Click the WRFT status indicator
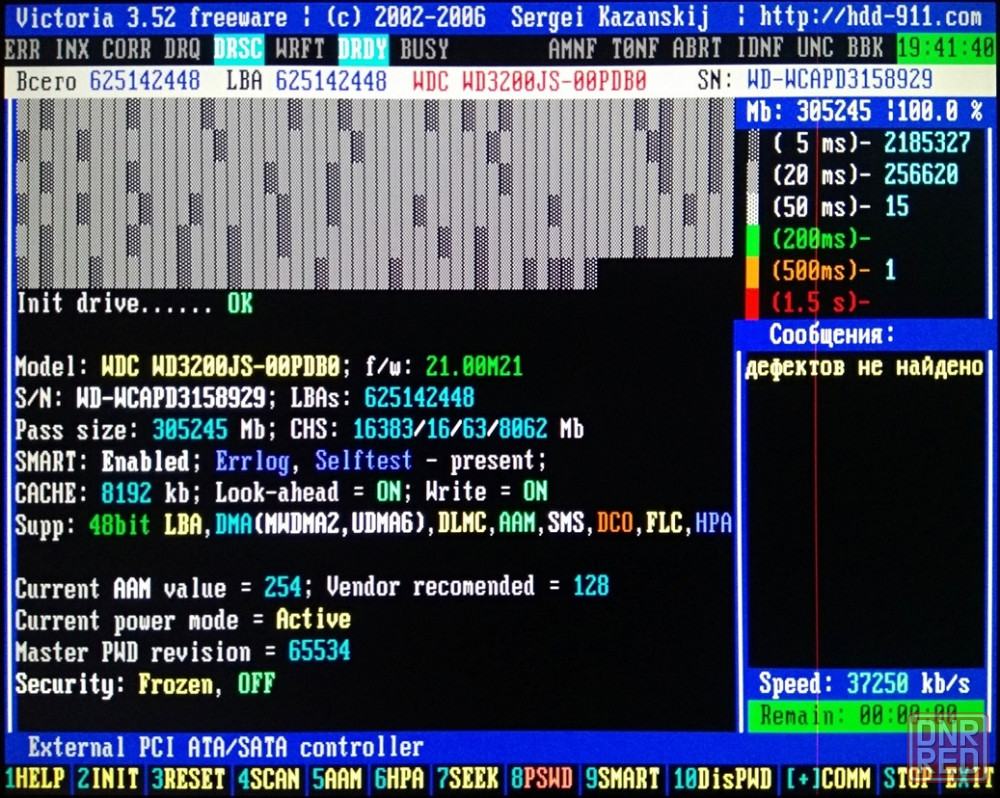This screenshot has width=1000, height=798. 300,49
